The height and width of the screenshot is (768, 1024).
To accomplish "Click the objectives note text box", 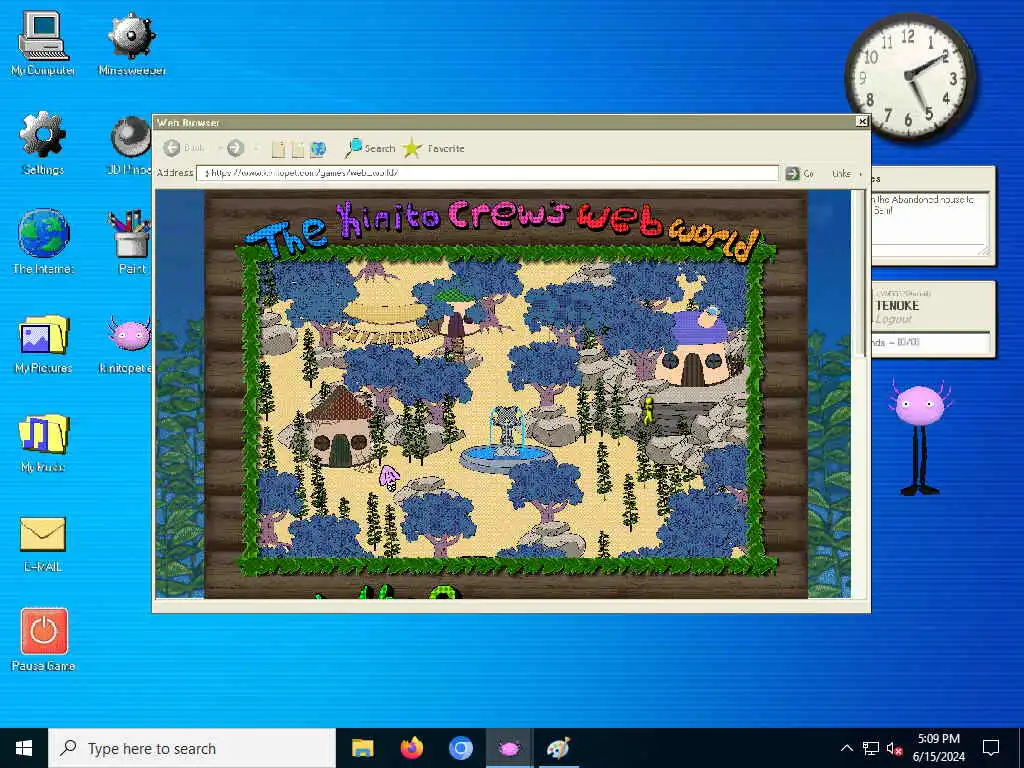I will tap(930, 223).
